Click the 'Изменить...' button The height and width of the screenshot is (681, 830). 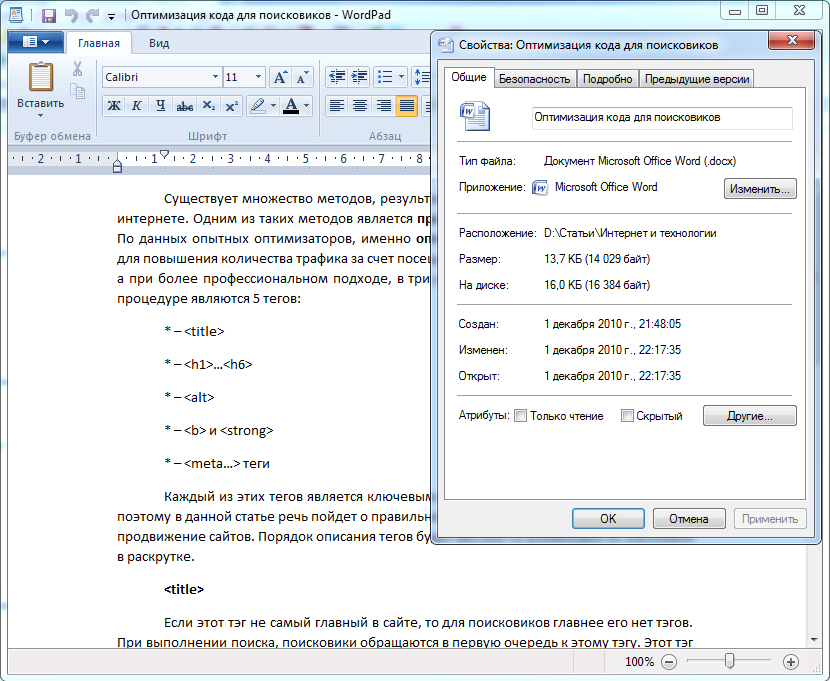[760, 188]
